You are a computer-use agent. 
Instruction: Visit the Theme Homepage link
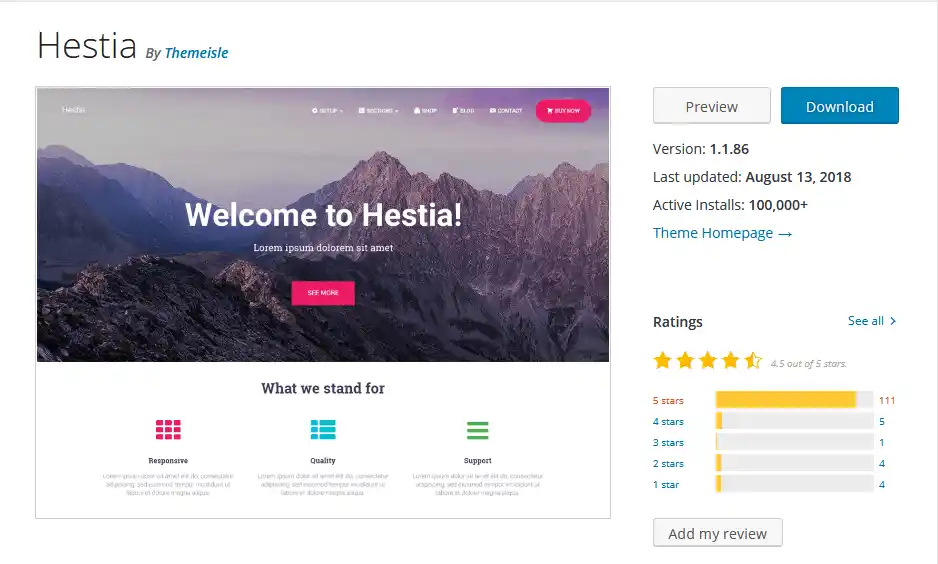point(722,233)
